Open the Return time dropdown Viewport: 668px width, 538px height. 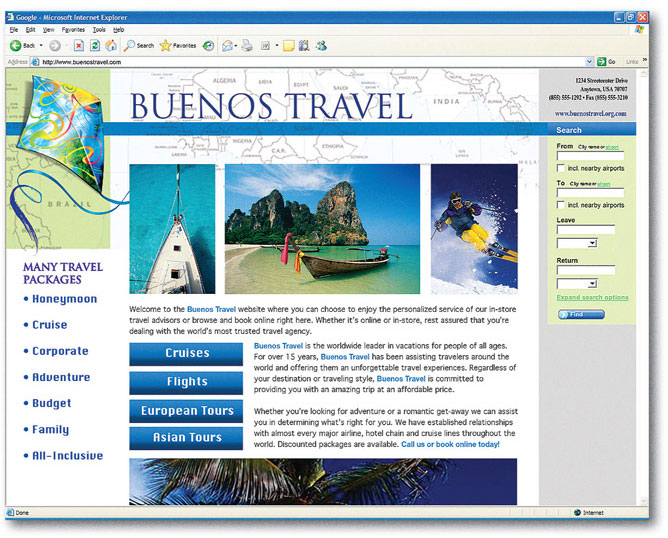click(592, 284)
